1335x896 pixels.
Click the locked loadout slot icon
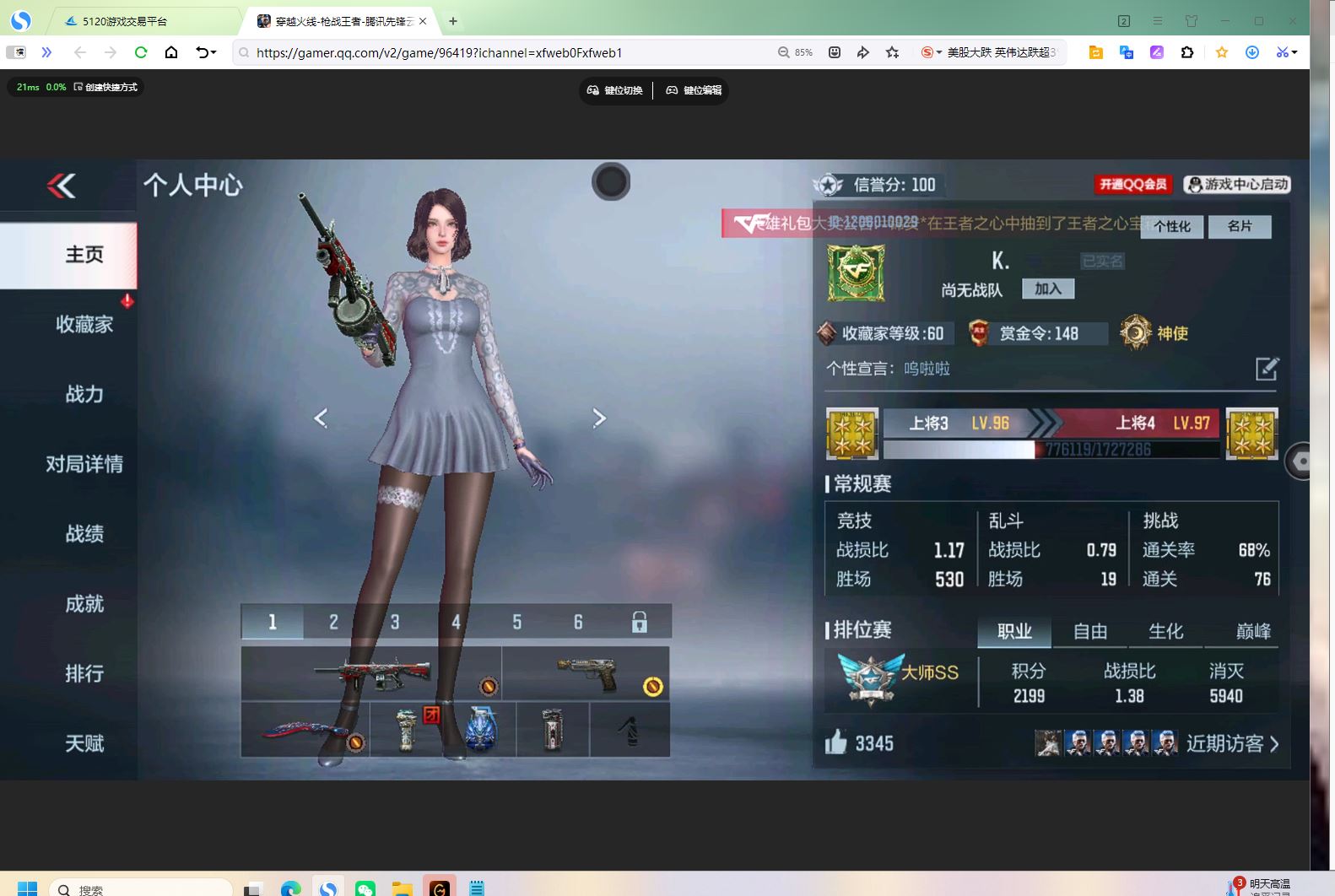(x=640, y=623)
